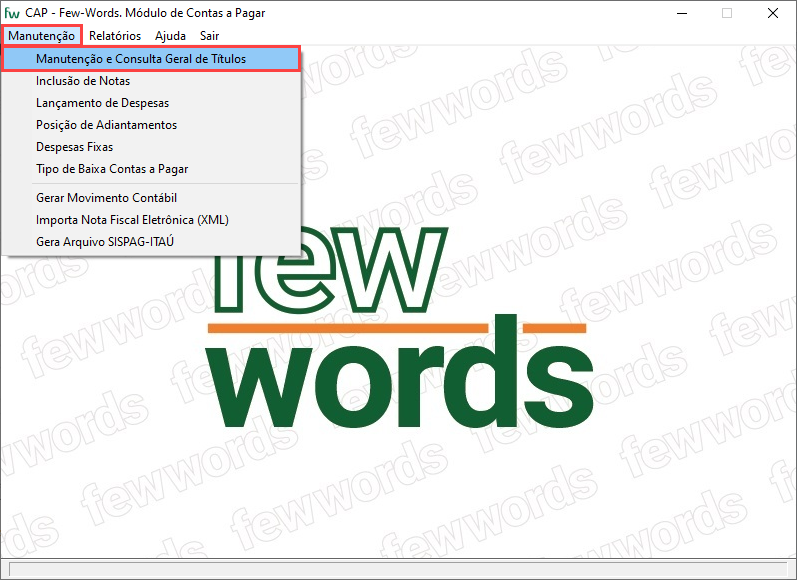Viewport: 797px width, 580px height.
Task: Select Manutenção e Consulta Geral de Títulos
Action: point(151,58)
